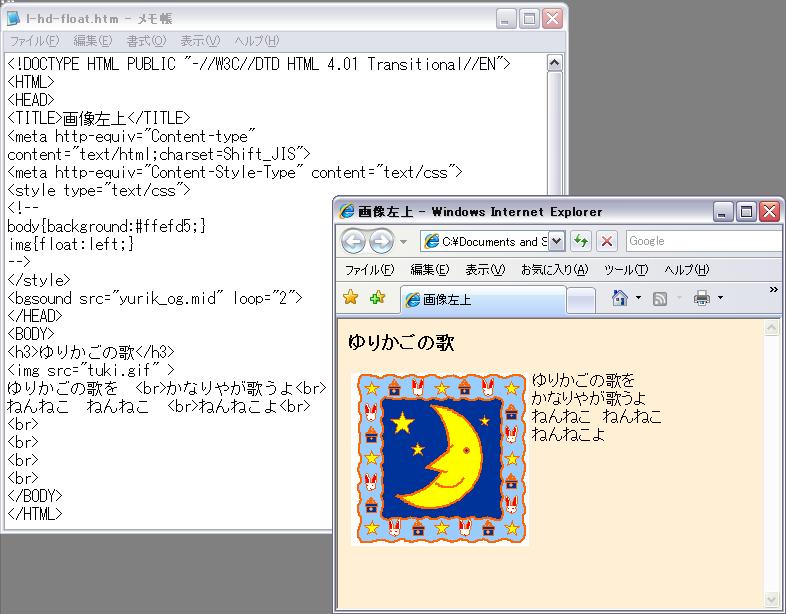
Task: Click the Add to Favorites star-plus icon
Action: coord(377,297)
